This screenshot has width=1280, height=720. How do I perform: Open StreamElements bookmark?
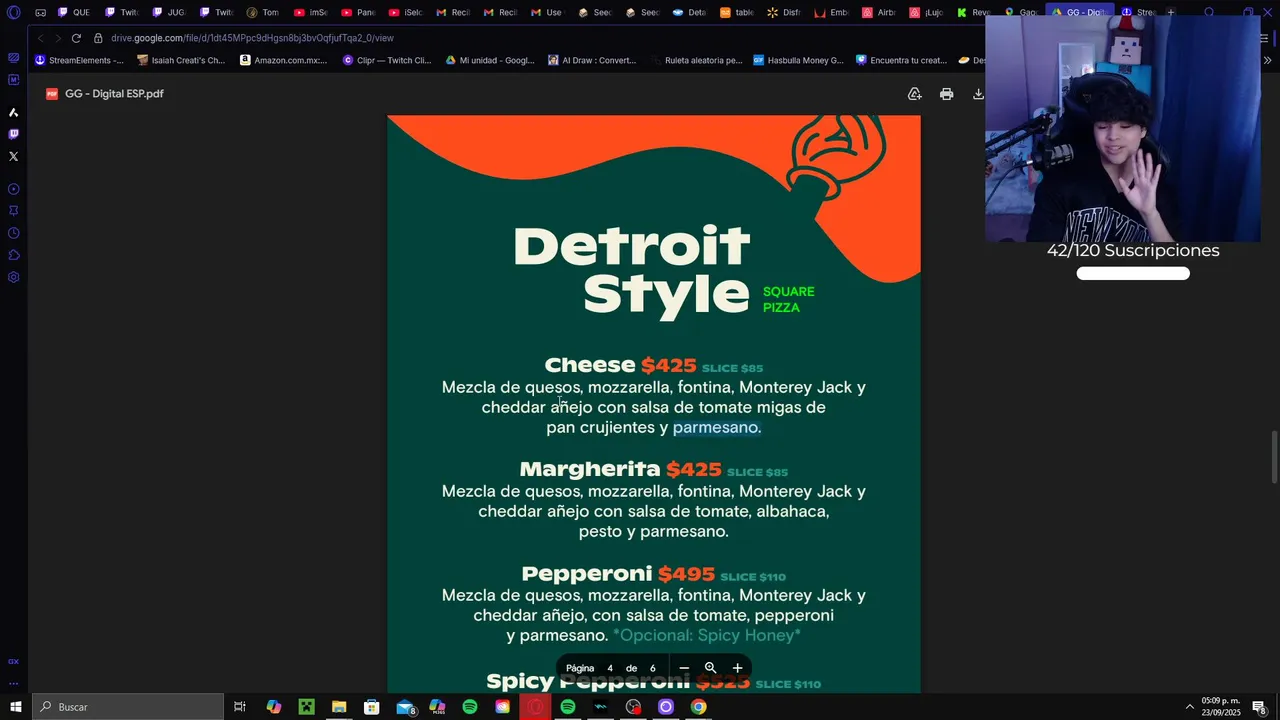tap(80, 60)
